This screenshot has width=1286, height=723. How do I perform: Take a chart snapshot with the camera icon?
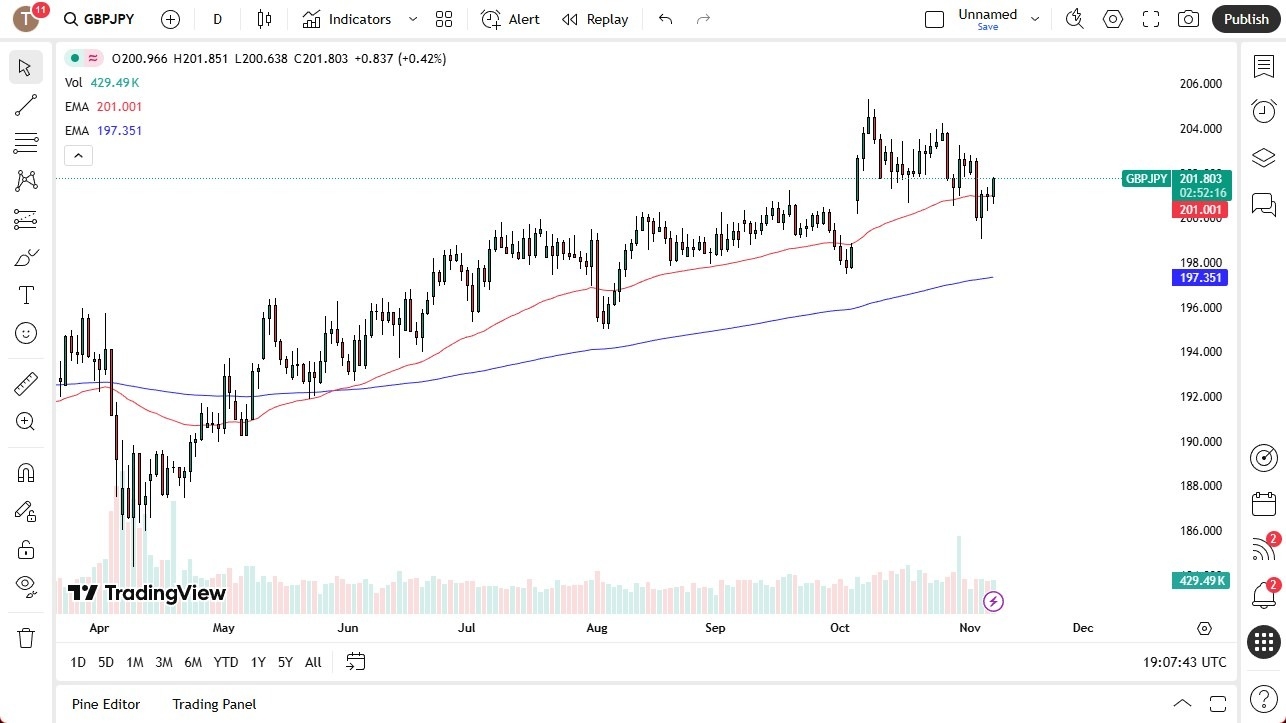[1187, 18]
